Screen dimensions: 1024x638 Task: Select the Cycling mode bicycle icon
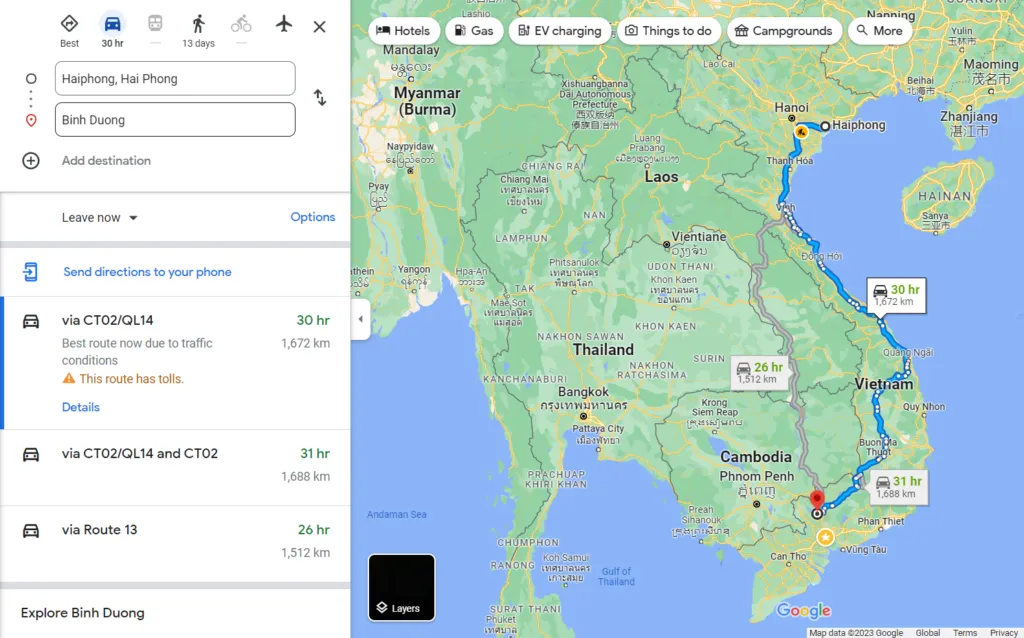[241, 24]
